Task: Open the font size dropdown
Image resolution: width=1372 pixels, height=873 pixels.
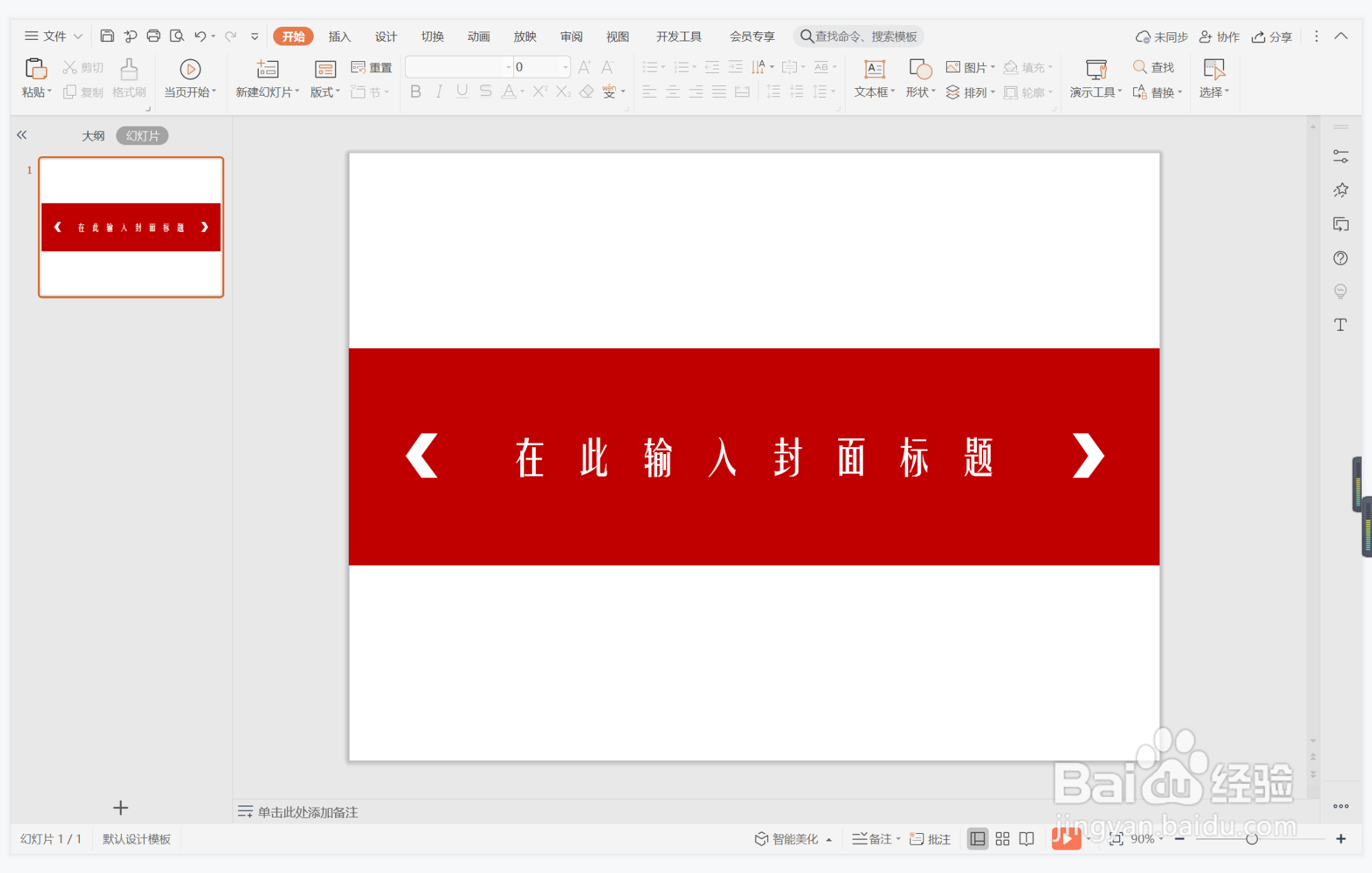Action: click(x=566, y=67)
